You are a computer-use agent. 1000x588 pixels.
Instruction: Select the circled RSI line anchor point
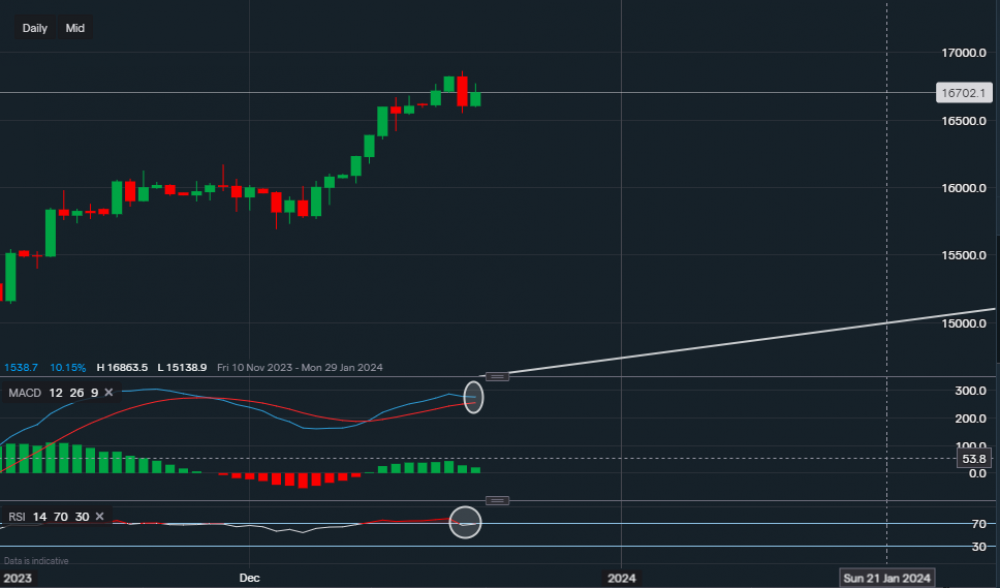[x=465, y=522]
